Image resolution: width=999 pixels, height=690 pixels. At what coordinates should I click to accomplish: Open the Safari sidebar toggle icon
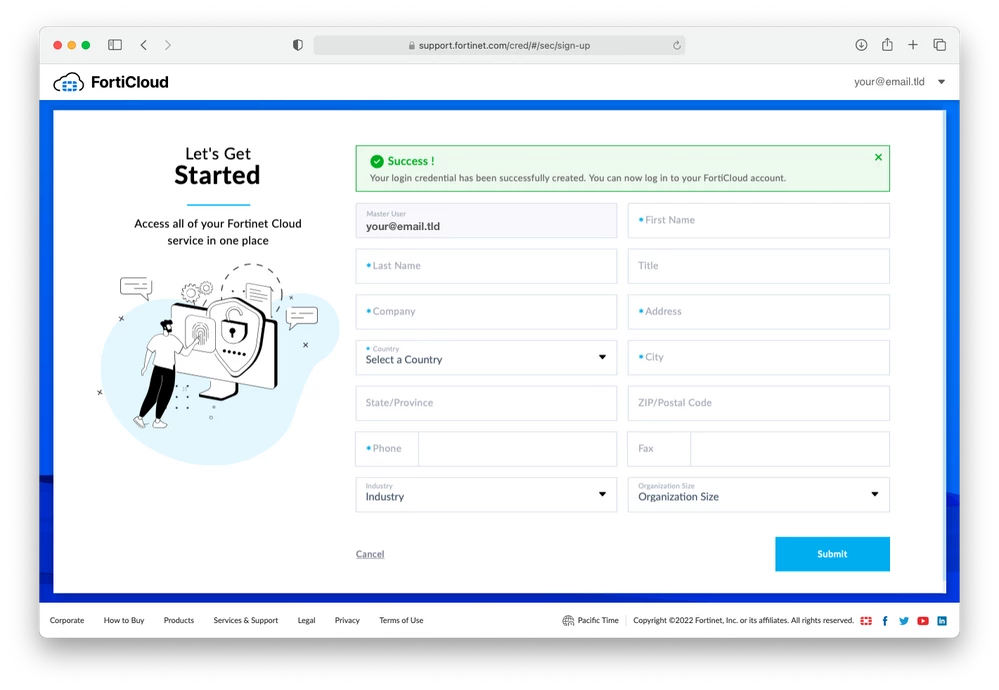(x=115, y=45)
